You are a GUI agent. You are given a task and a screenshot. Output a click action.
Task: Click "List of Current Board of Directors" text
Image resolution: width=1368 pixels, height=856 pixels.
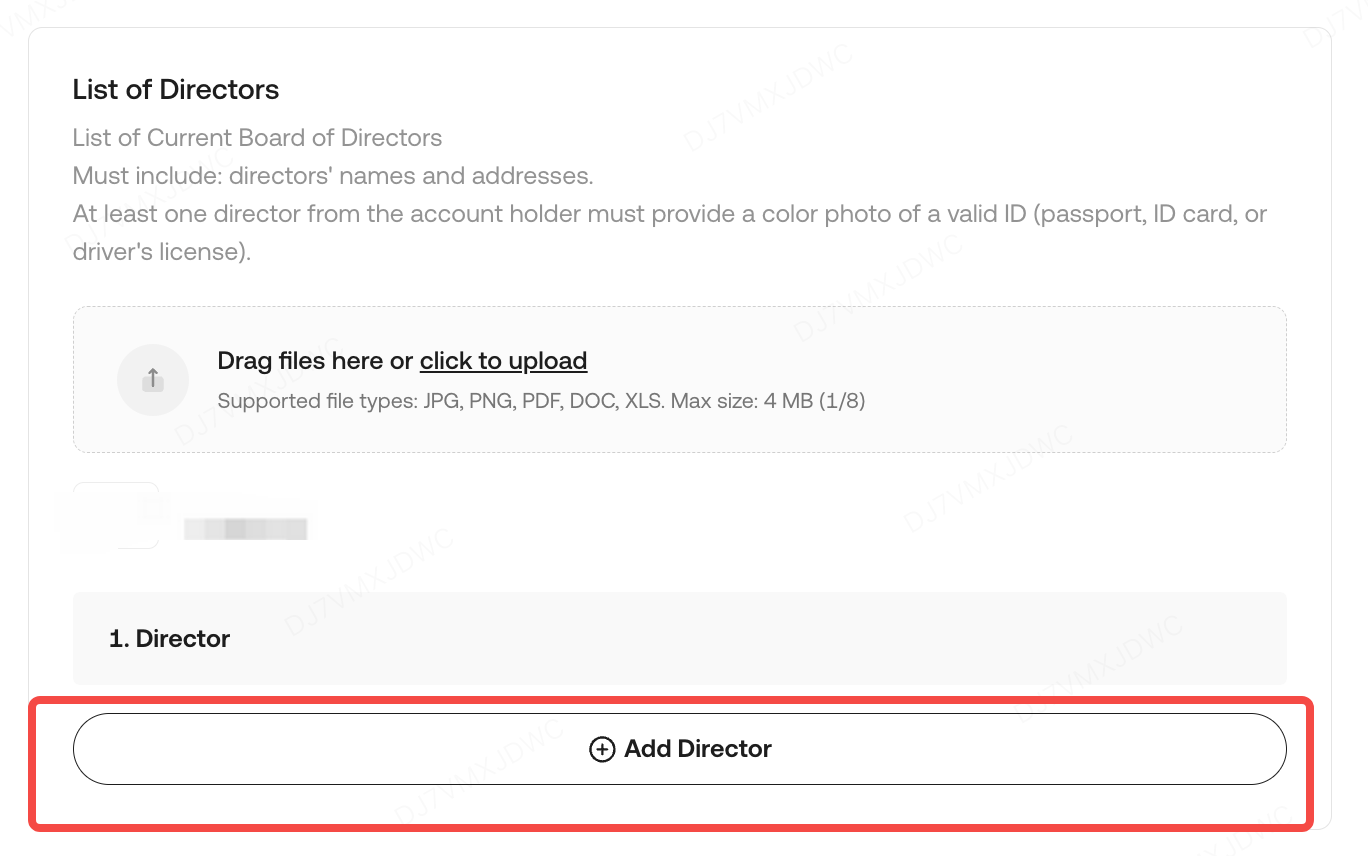point(257,137)
